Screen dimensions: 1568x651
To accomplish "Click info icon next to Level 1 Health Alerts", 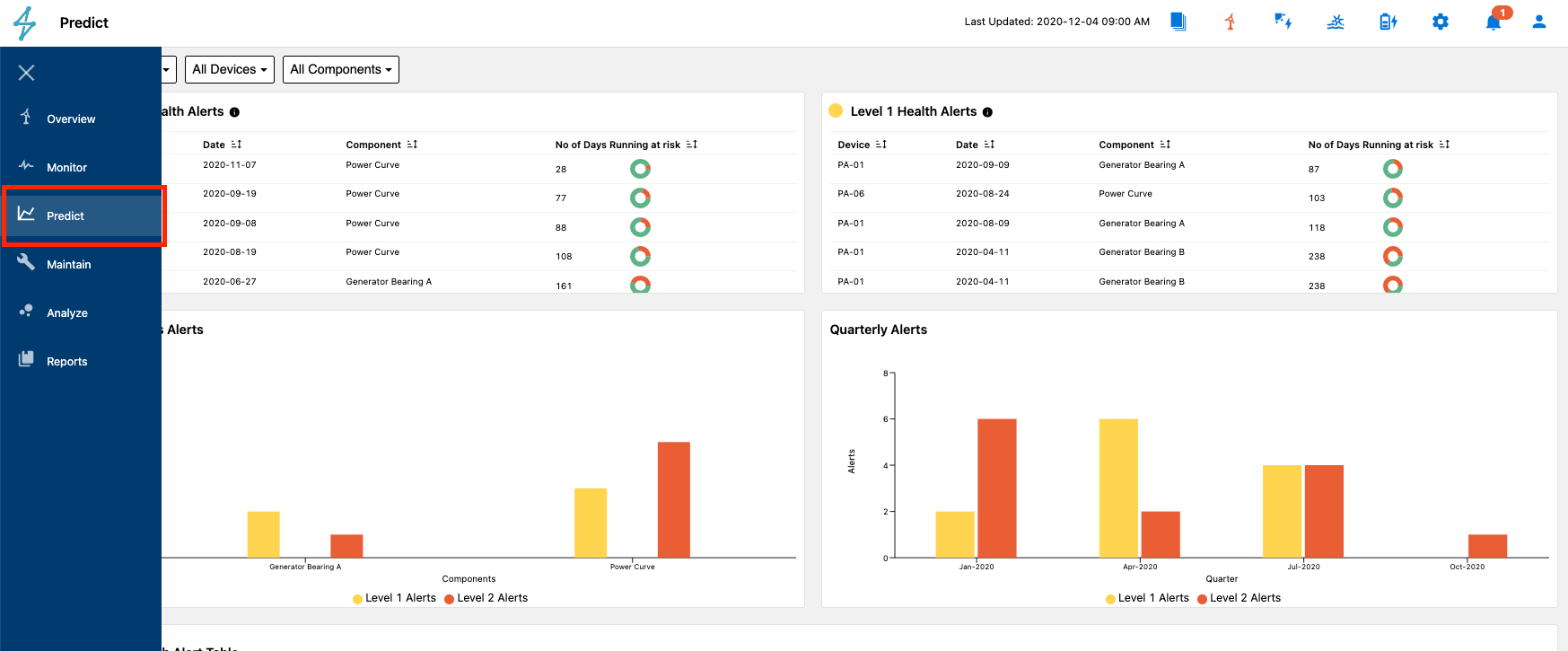I will click(987, 112).
